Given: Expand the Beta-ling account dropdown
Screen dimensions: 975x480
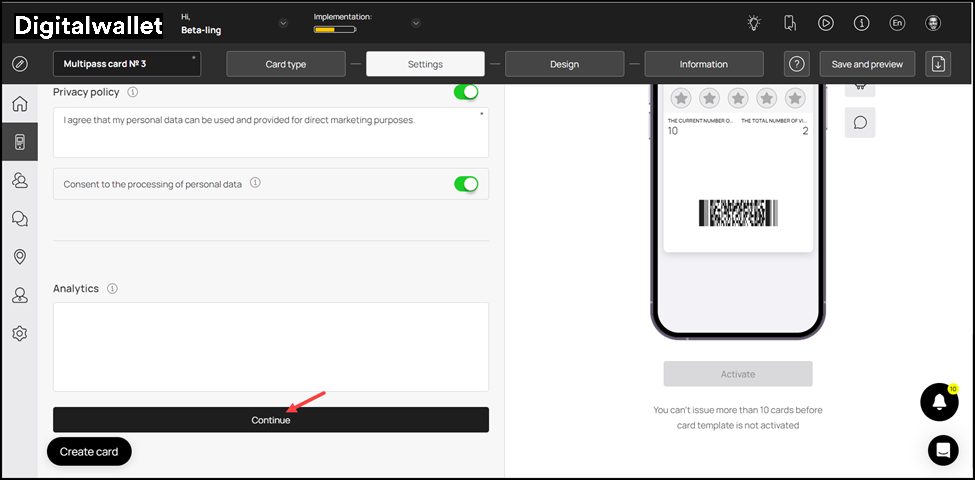Looking at the screenshot, I should (284, 24).
